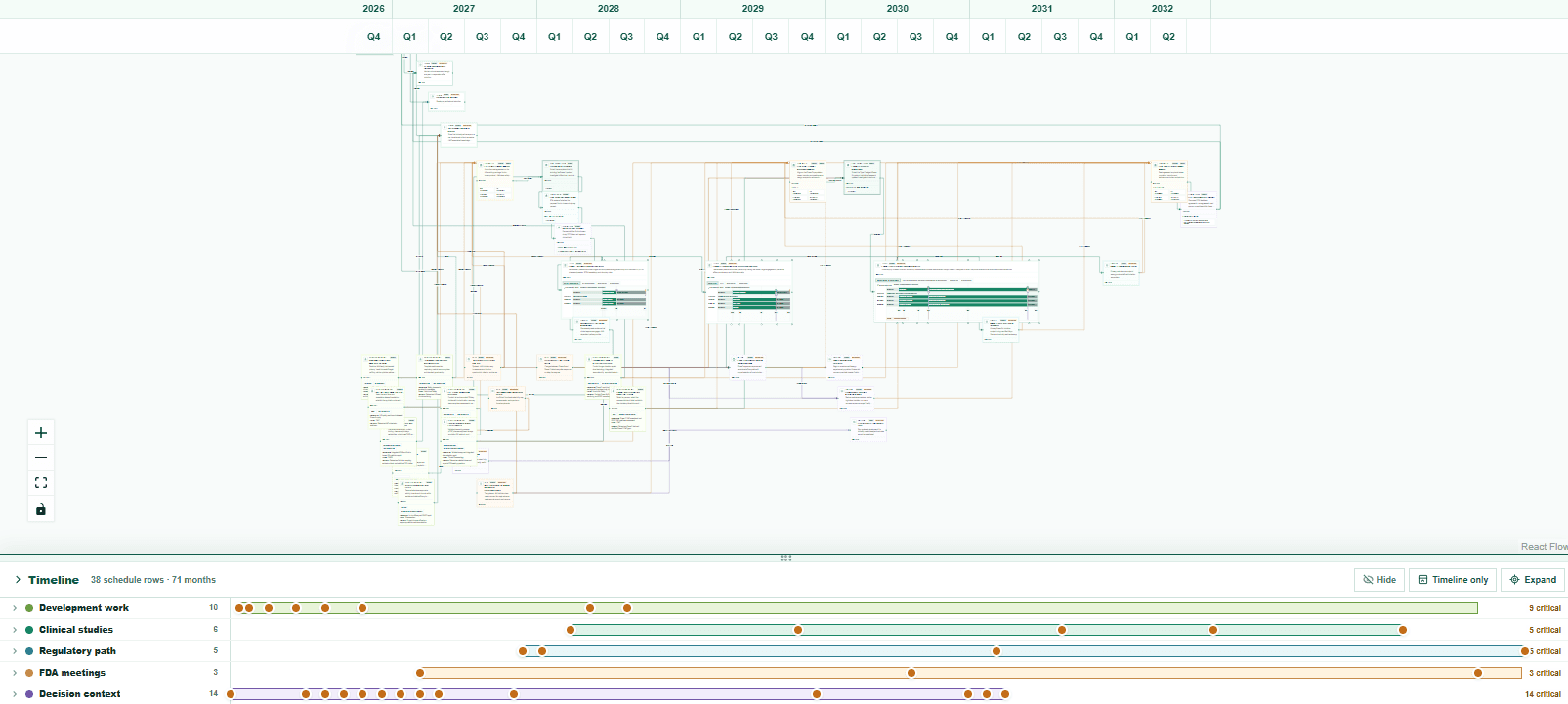1568x704 pixels.
Task: Click Decision context row count 14
Action: click(214, 694)
